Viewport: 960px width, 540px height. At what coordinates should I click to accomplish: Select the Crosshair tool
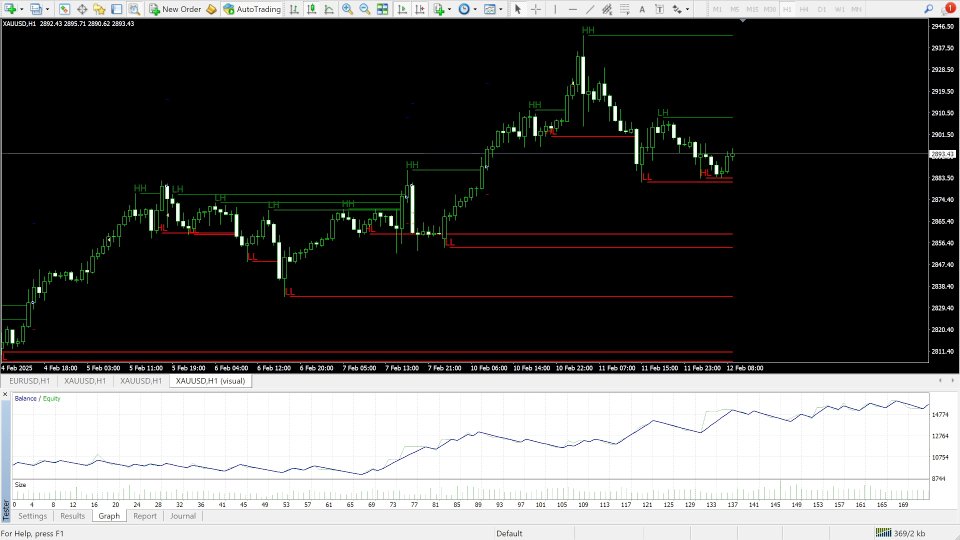pyautogui.click(x=536, y=9)
